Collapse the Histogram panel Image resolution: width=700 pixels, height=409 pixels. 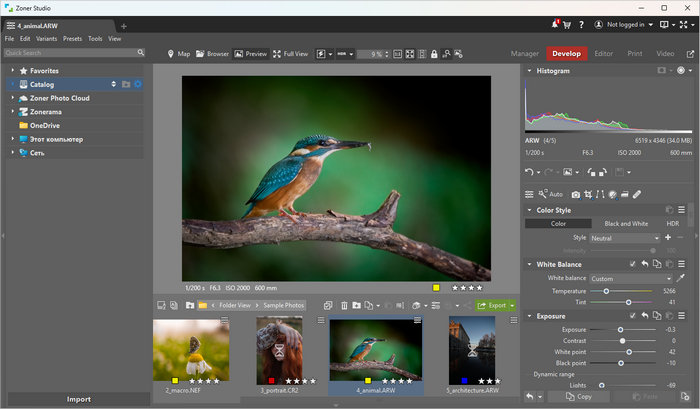click(530, 71)
